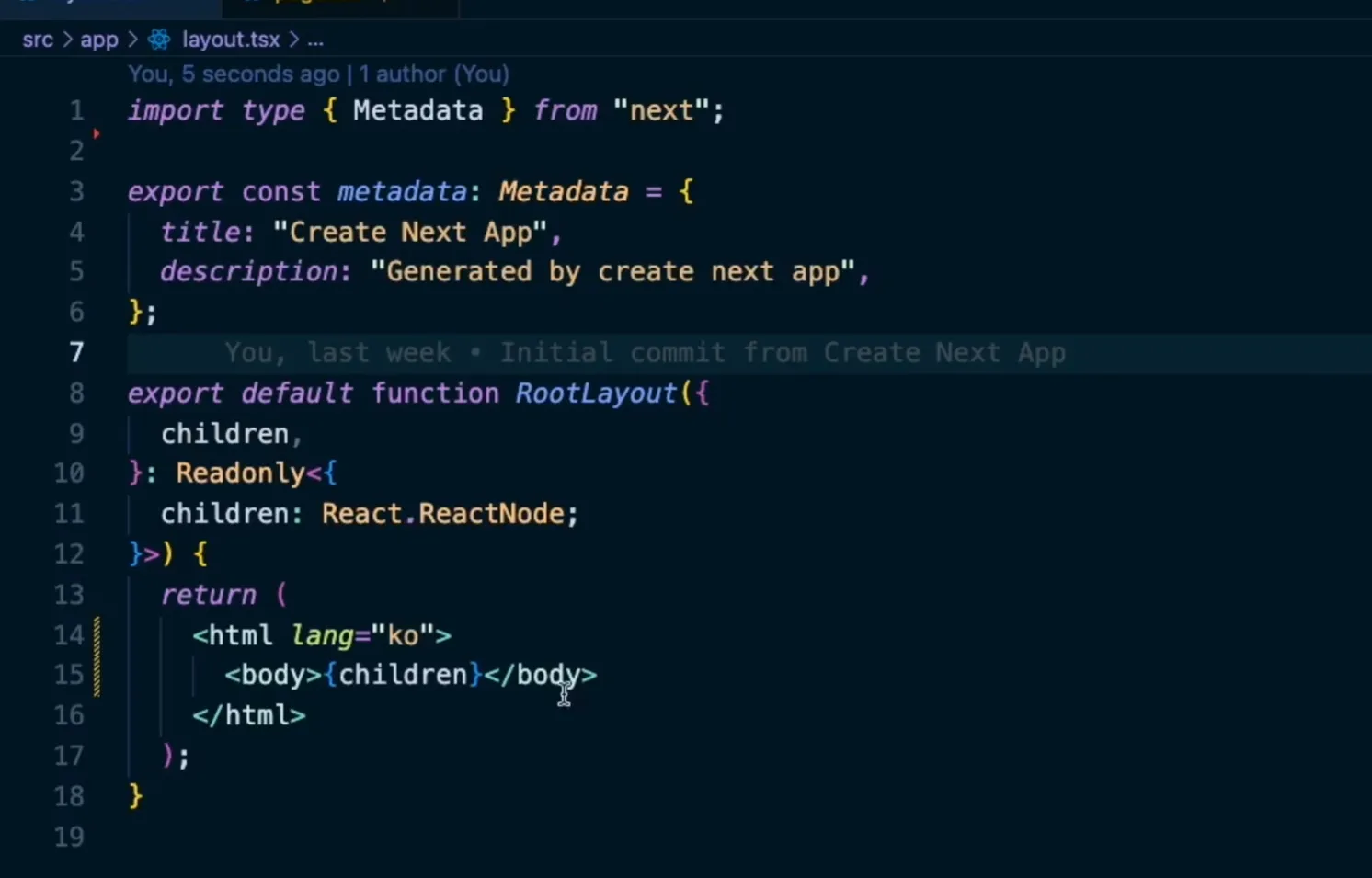Click the 'return' keyword on line 13

[209, 594]
